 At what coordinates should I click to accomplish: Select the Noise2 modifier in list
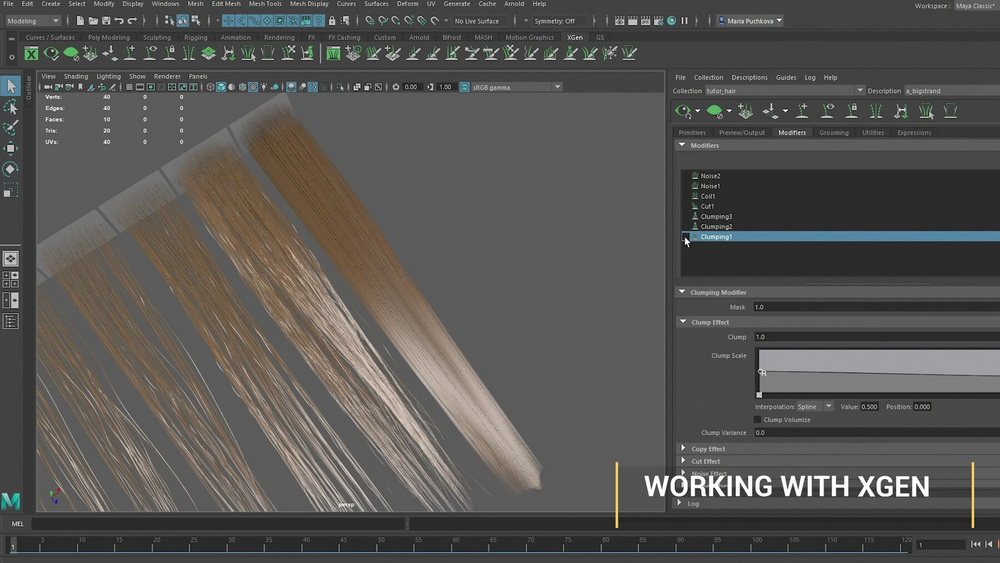click(710, 176)
